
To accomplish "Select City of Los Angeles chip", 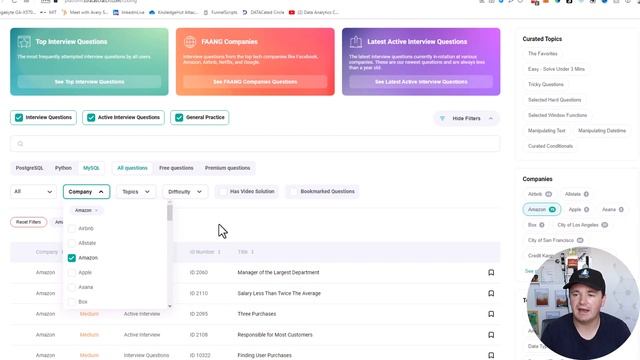I will click(582, 225).
